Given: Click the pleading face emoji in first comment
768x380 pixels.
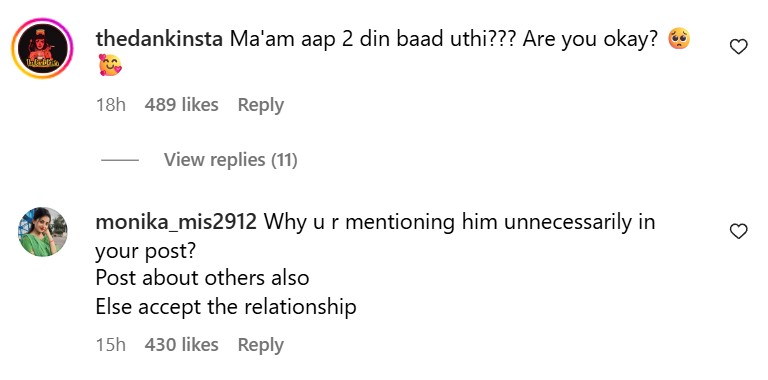Looking at the screenshot, I should 679,39.
